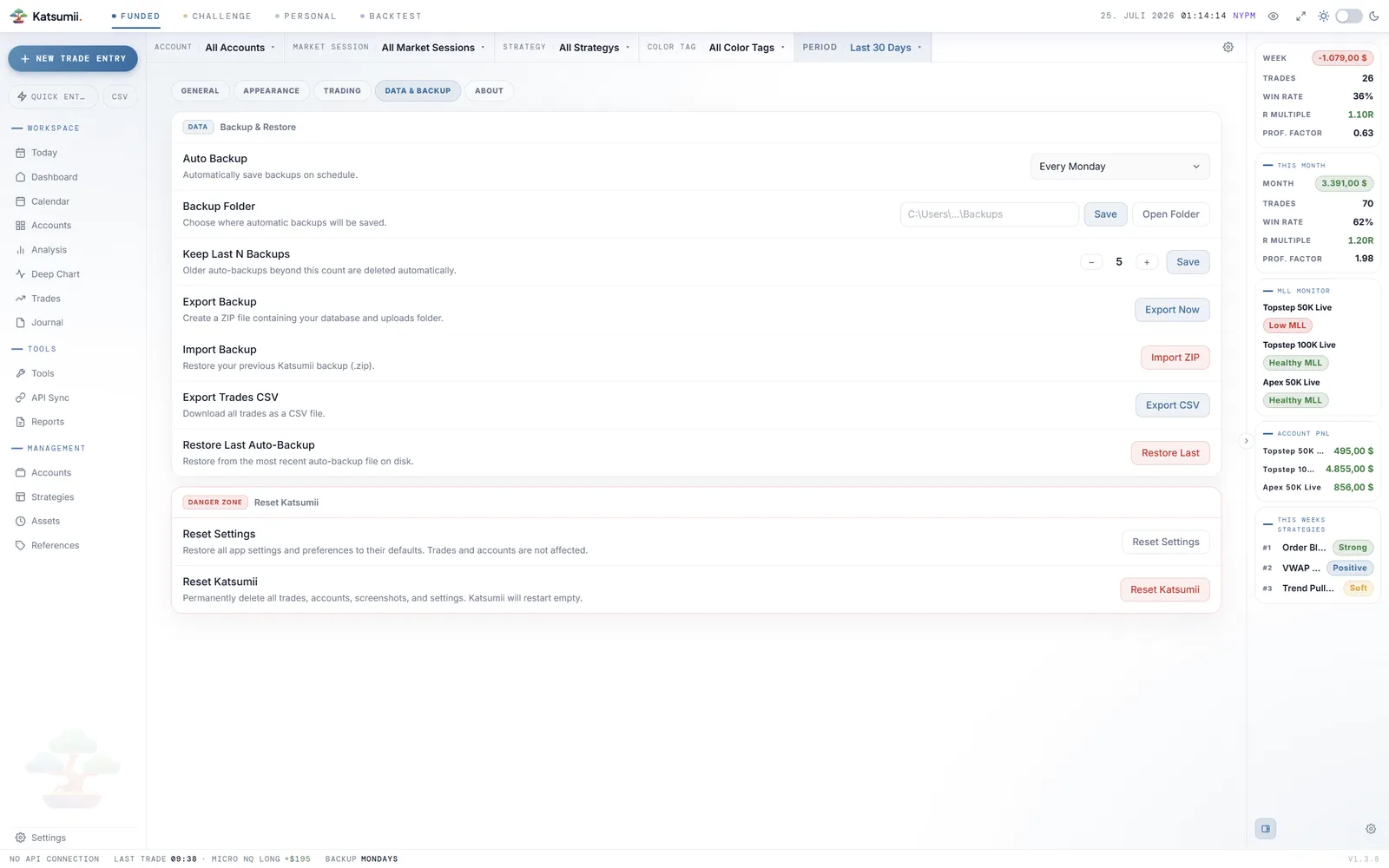Toggle the eye visibility icon in the top bar
This screenshot has width=1389, height=868.
click(x=1274, y=16)
